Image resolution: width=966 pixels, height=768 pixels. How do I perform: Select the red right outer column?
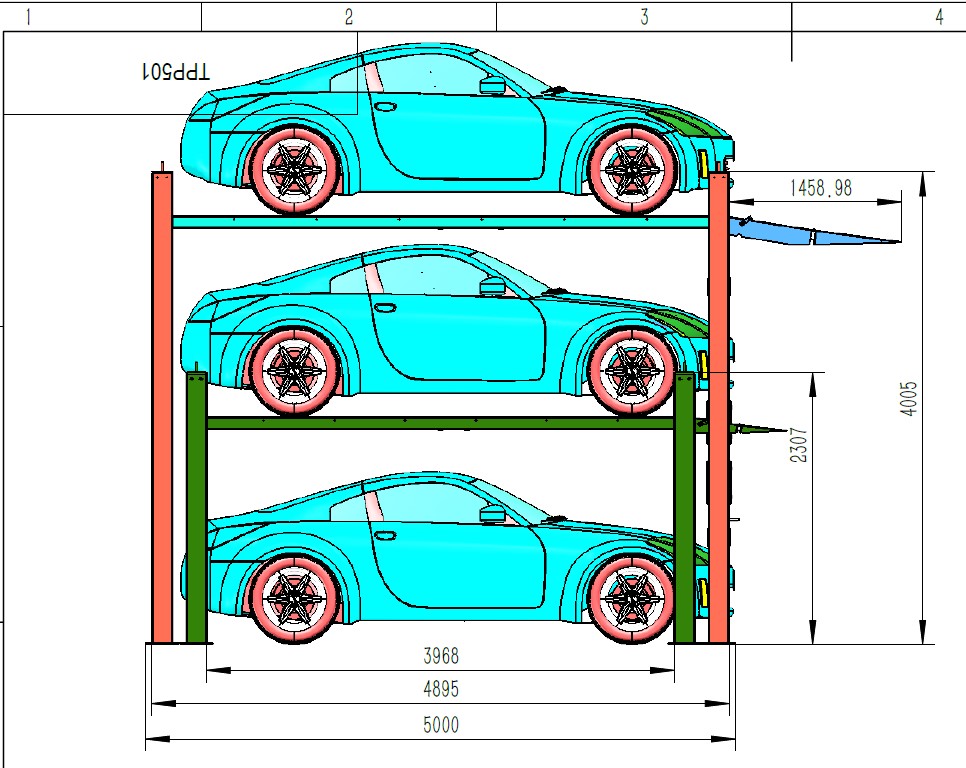[718, 408]
